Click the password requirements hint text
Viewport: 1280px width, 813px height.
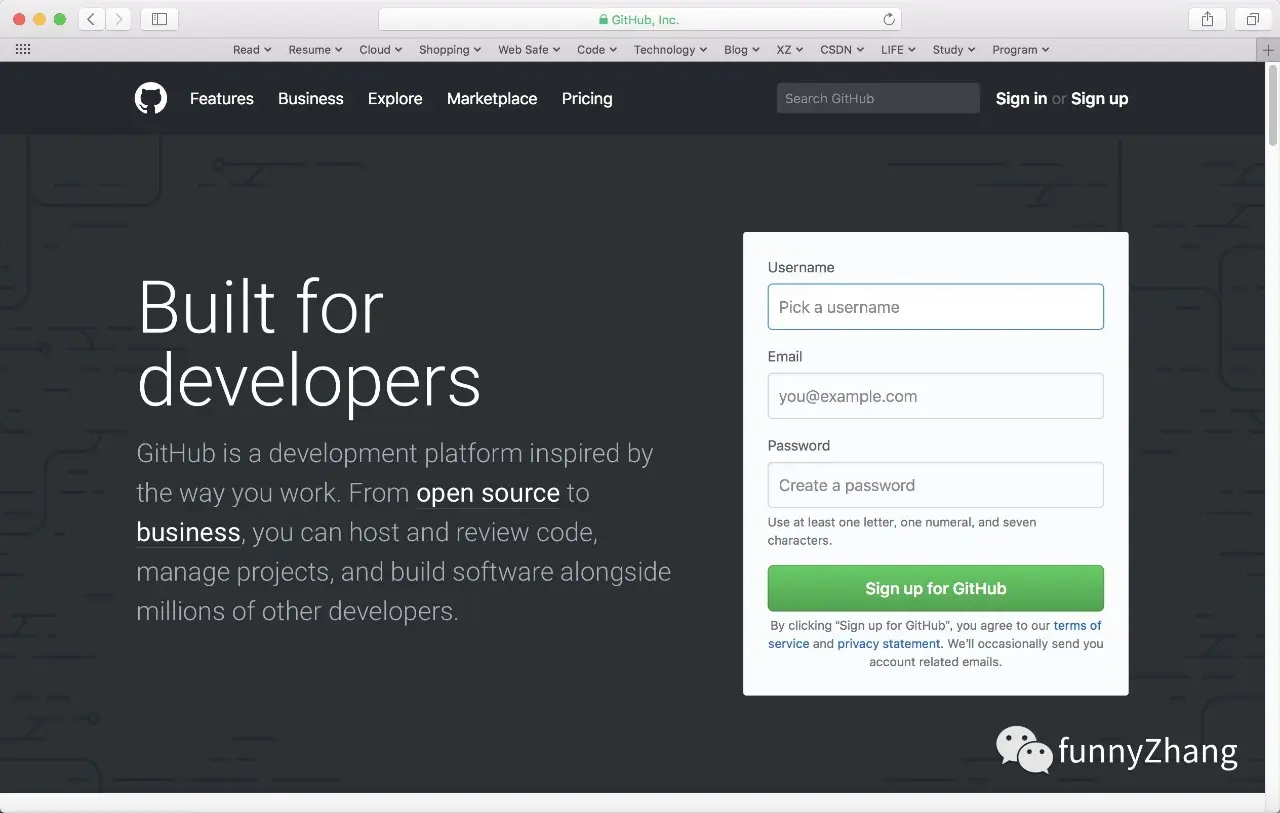point(902,531)
